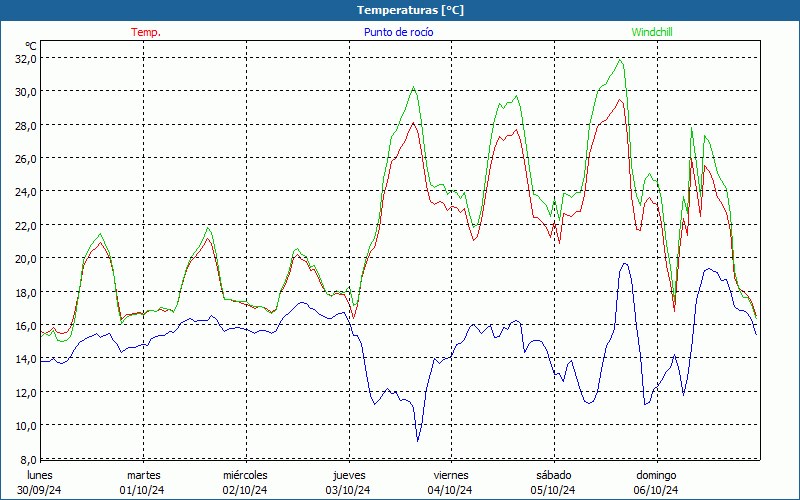Click the 24,0 y-axis value
This screenshot has width=800, height=500.
(x=26, y=192)
